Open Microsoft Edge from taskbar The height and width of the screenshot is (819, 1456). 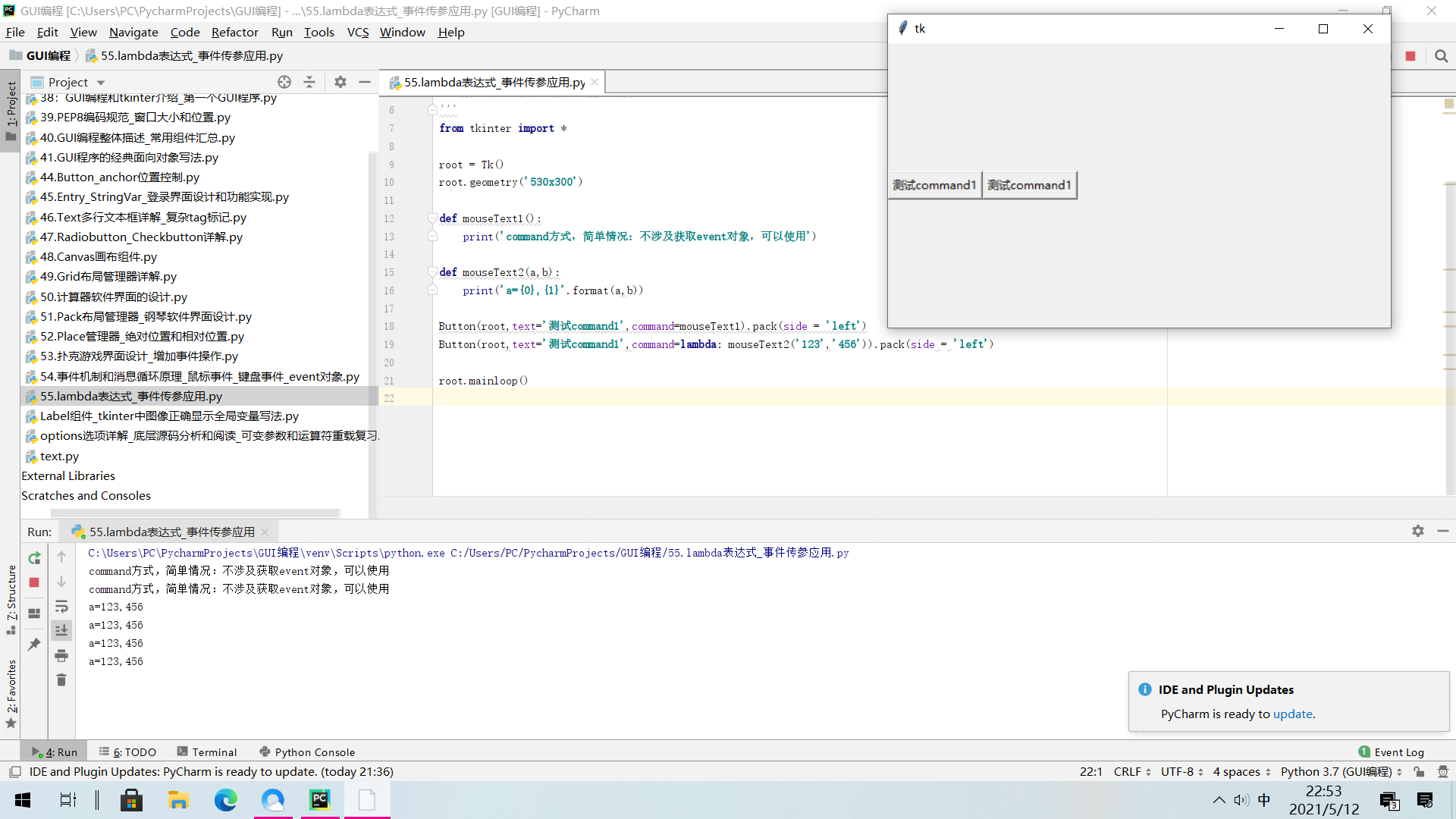225,800
